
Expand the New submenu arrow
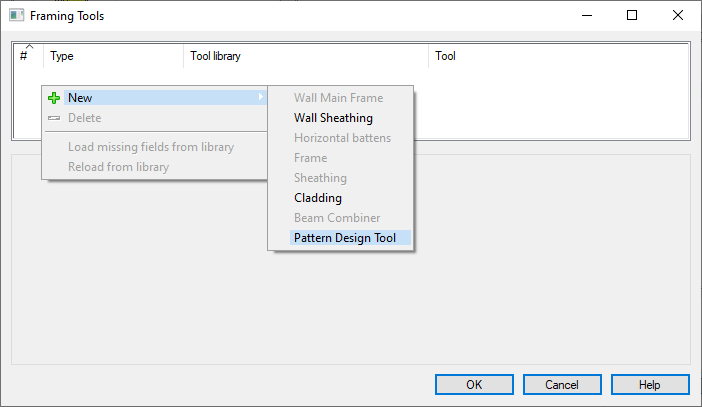261,98
